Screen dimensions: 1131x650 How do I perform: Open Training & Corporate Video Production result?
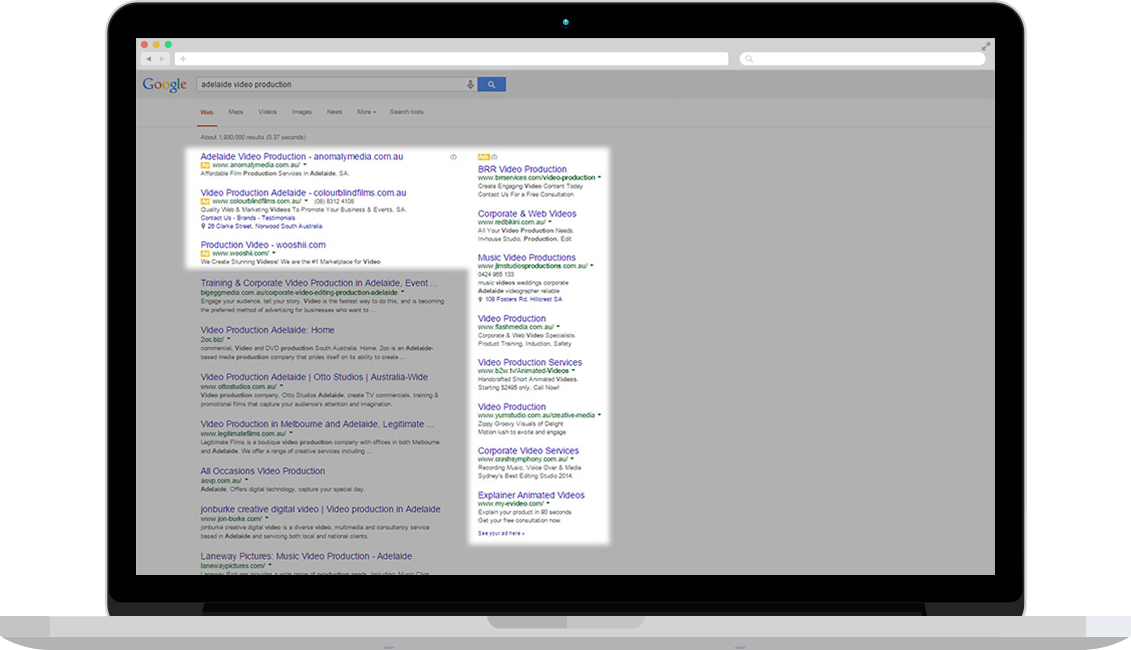click(318, 283)
